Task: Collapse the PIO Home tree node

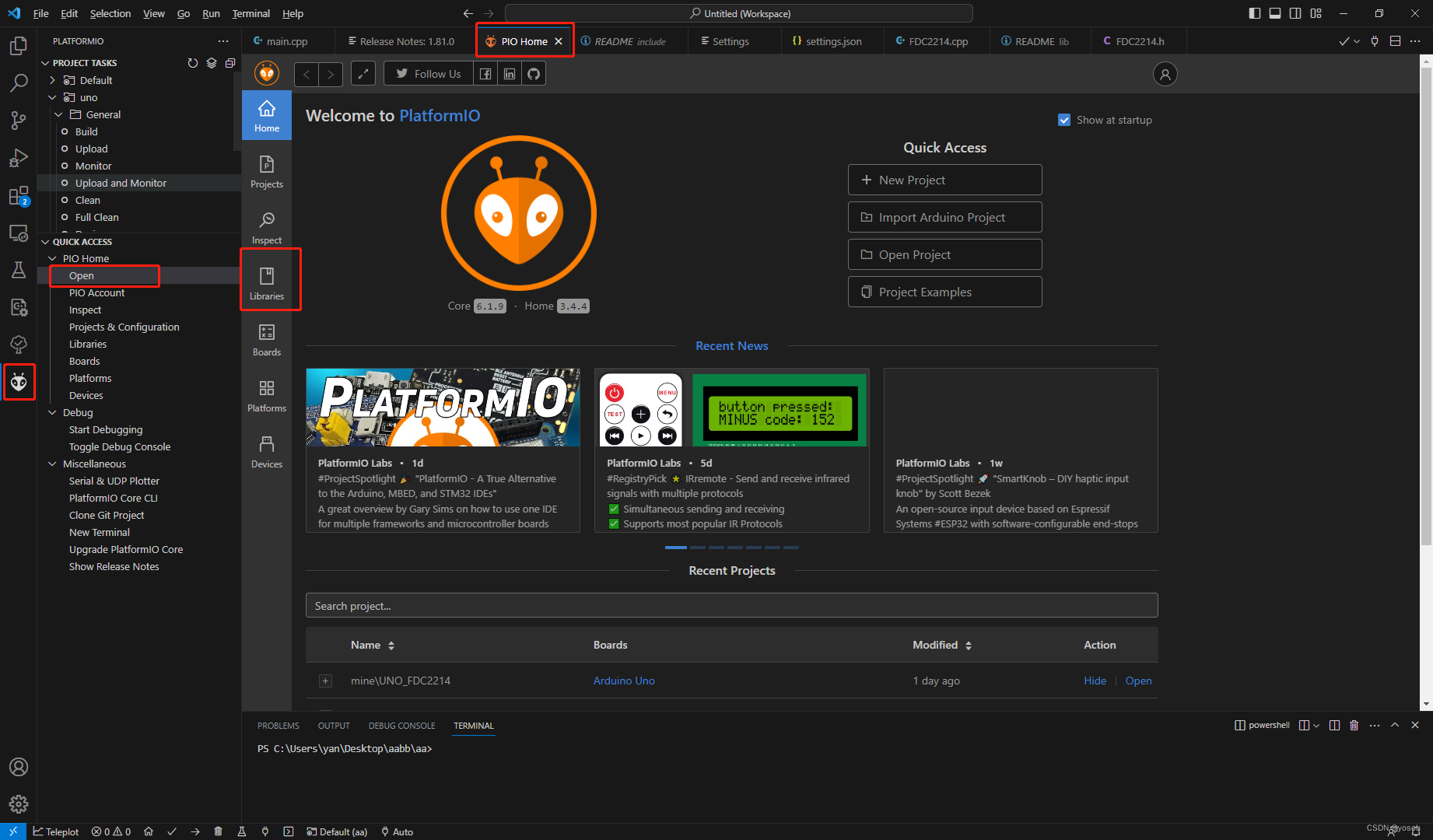Action: (x=53, y=258)
